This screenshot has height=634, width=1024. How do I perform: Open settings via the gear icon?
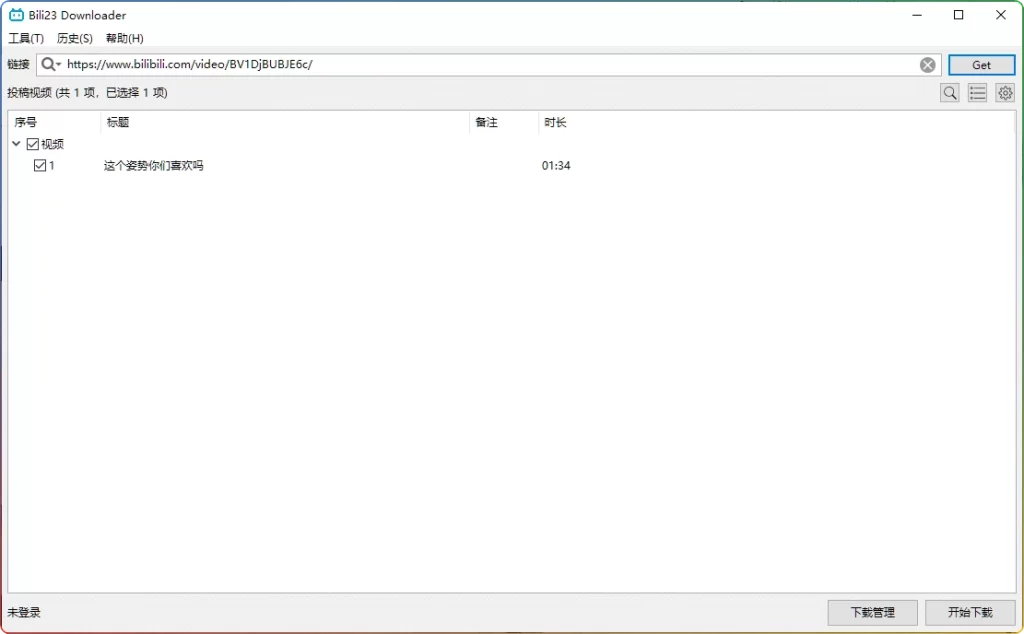[x=1005, y=92]
